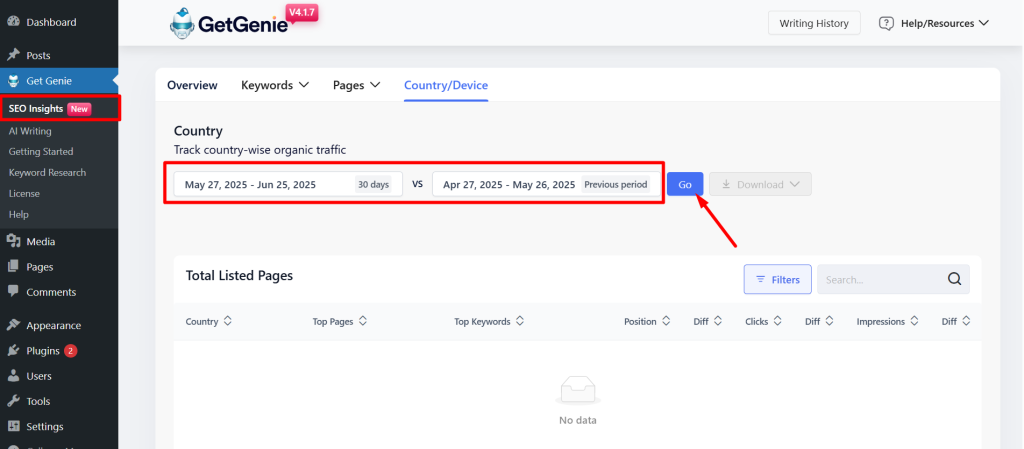Click the Tools wrench icon
This screenshot has height=449, width=1024.
[x=13, y=401]
